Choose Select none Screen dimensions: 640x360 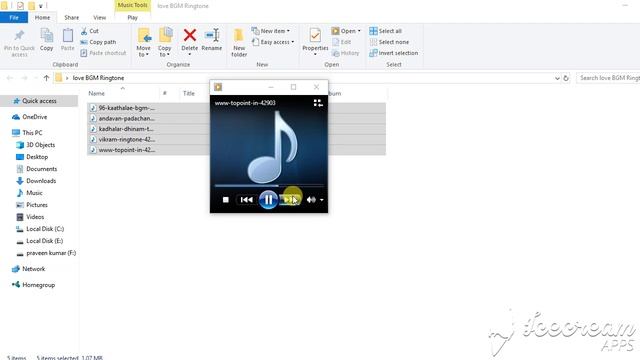click(389, 42)
